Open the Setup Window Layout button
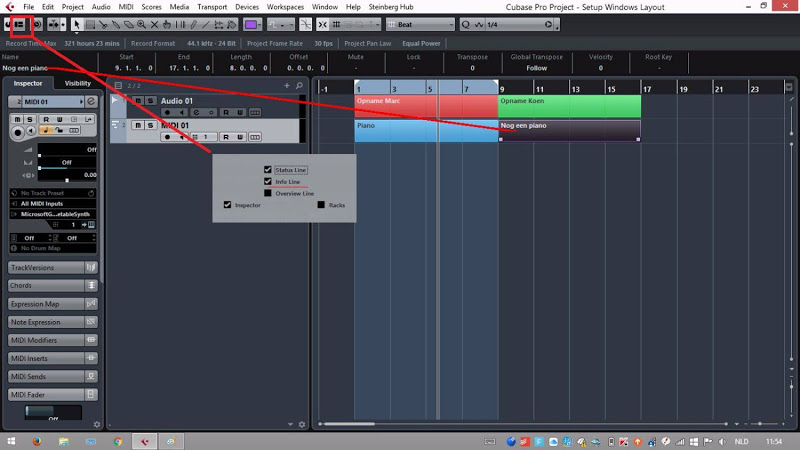Viewport: 800px width, 450px height. point(19,24)
